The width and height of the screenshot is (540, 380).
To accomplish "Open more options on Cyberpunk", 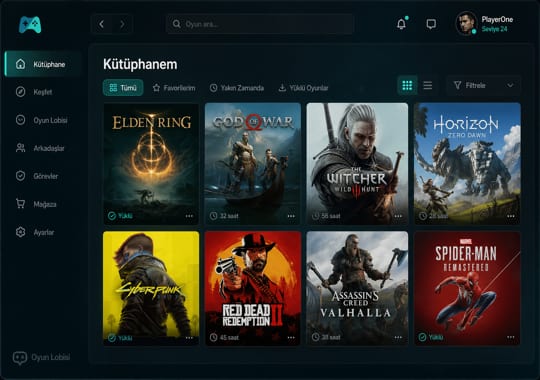I will coord(189,338).
